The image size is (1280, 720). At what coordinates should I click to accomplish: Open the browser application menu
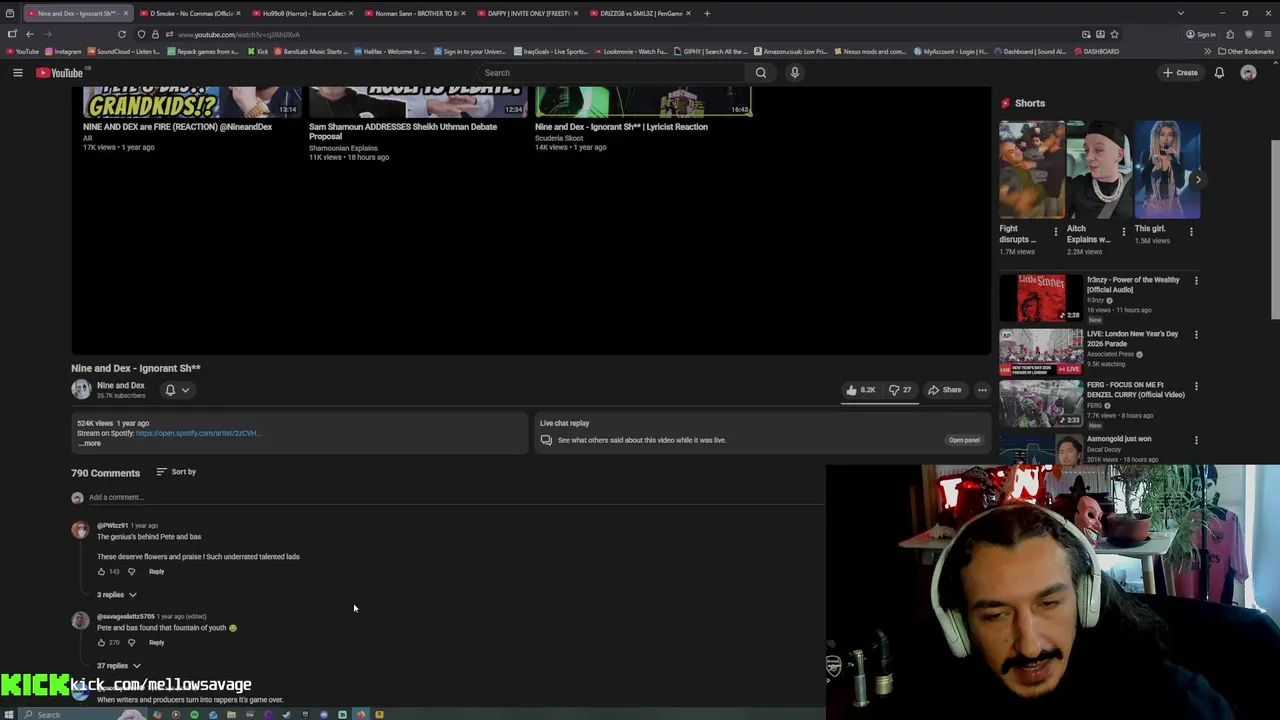1266,34
